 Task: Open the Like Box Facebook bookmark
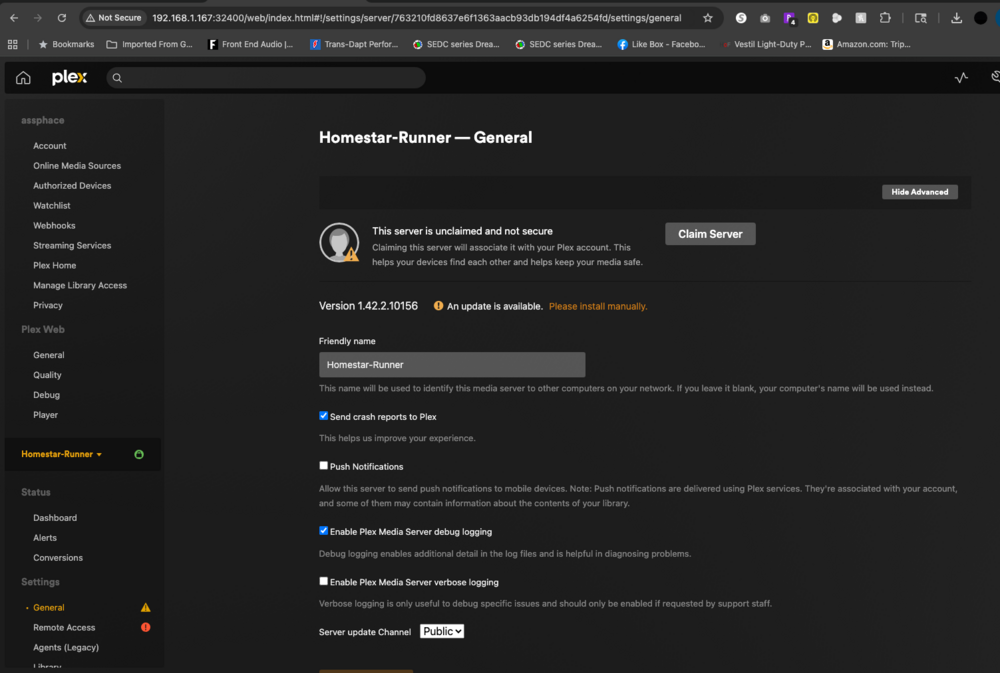(x=661, y=44)
